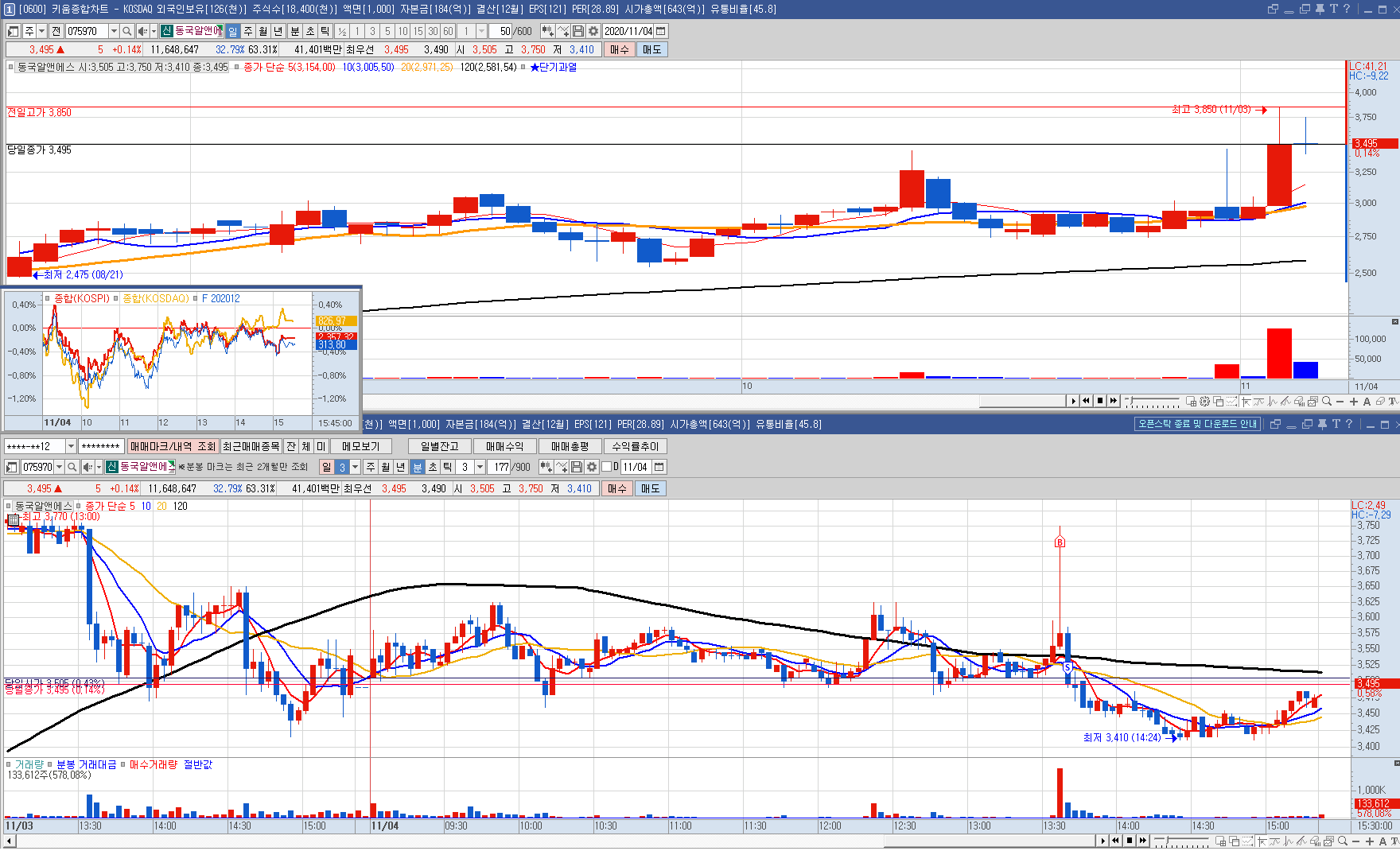1400x851 pixels.
Task: Open the upper chart settings gear
Action: 593,31
